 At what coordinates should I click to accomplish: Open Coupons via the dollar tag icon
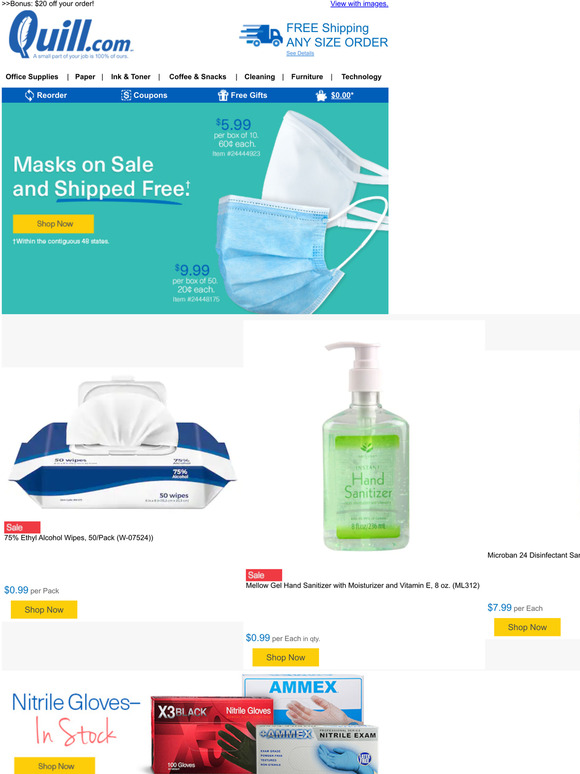[x=126, y=95]
